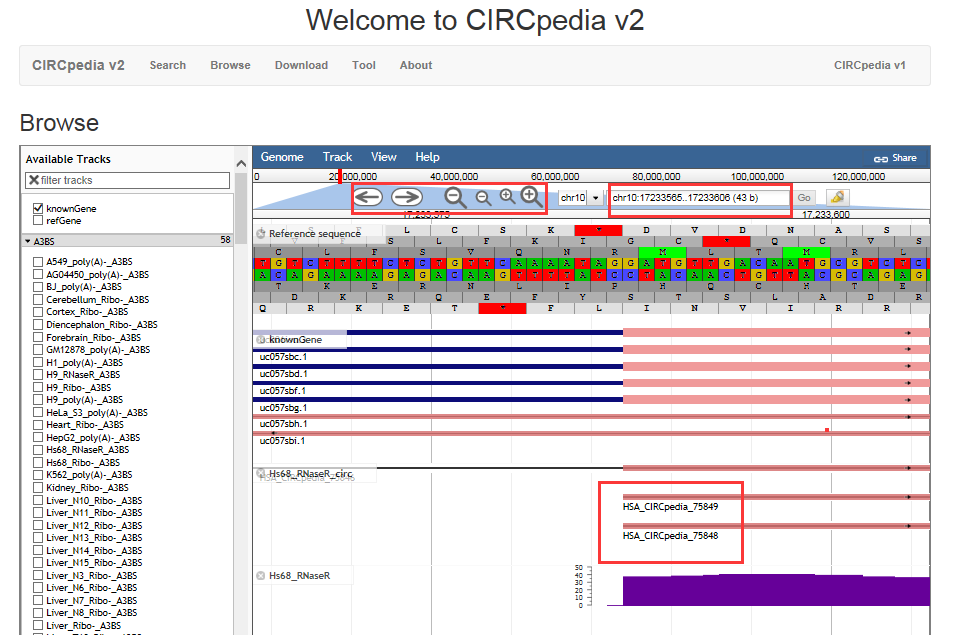Pan left with the left arrow button

pos(368,197)
